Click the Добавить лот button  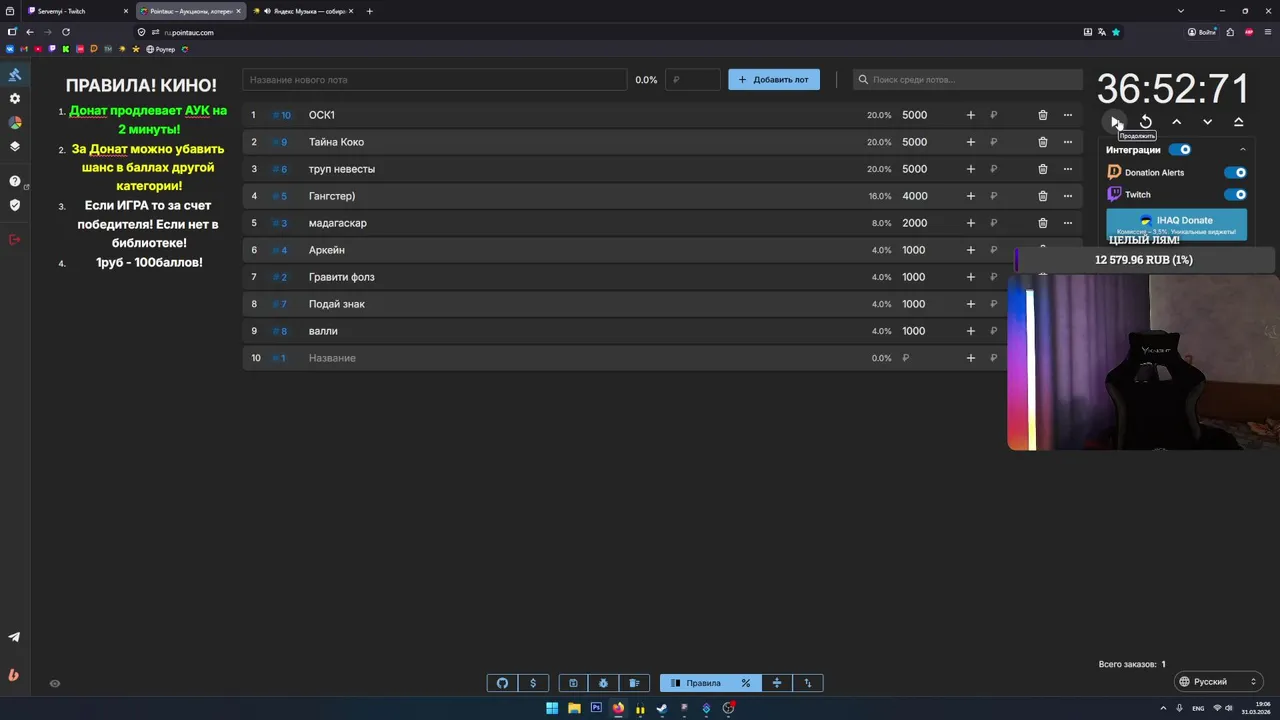774,80
